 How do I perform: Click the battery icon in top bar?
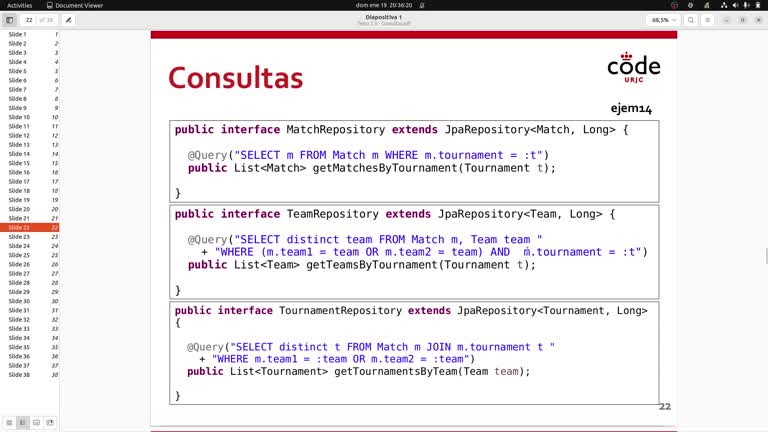758,5
